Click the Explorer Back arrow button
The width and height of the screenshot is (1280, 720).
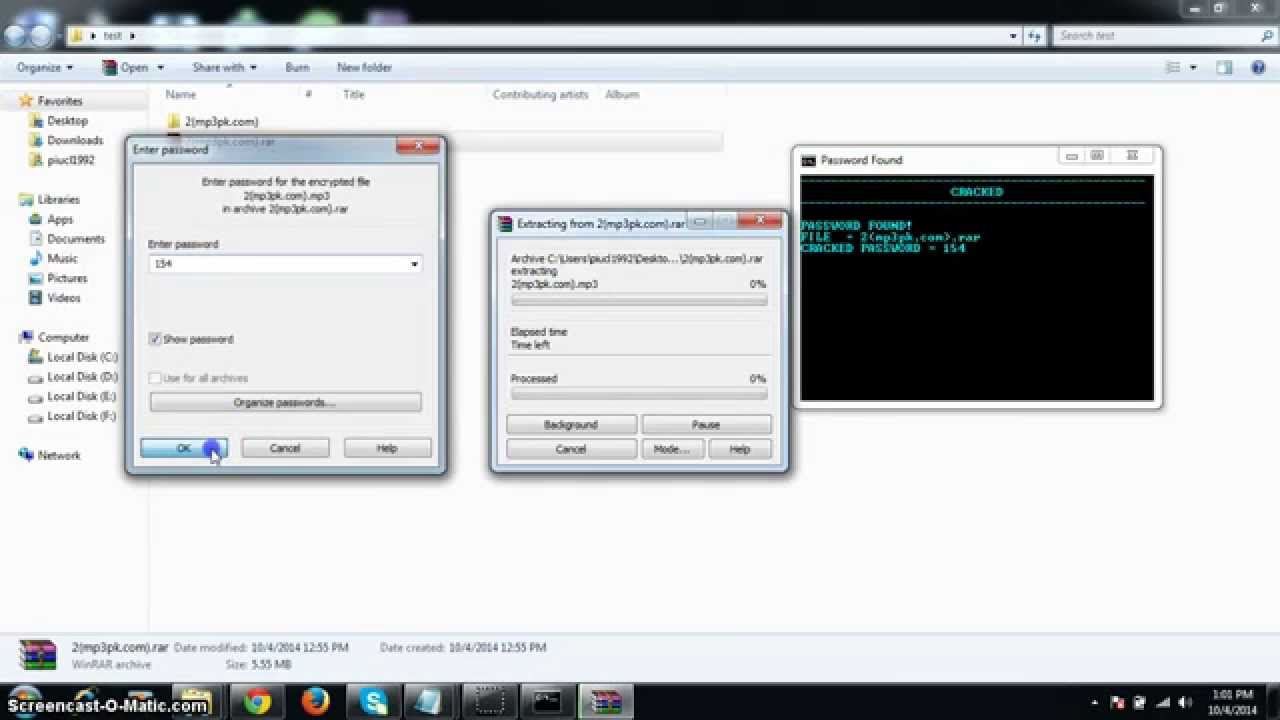point(15,36)
